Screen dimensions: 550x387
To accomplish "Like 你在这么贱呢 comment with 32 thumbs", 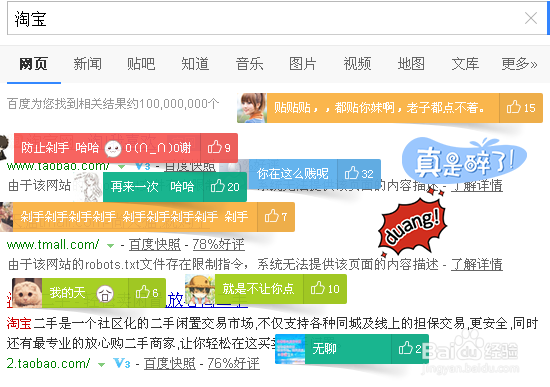I will [359, 174].
